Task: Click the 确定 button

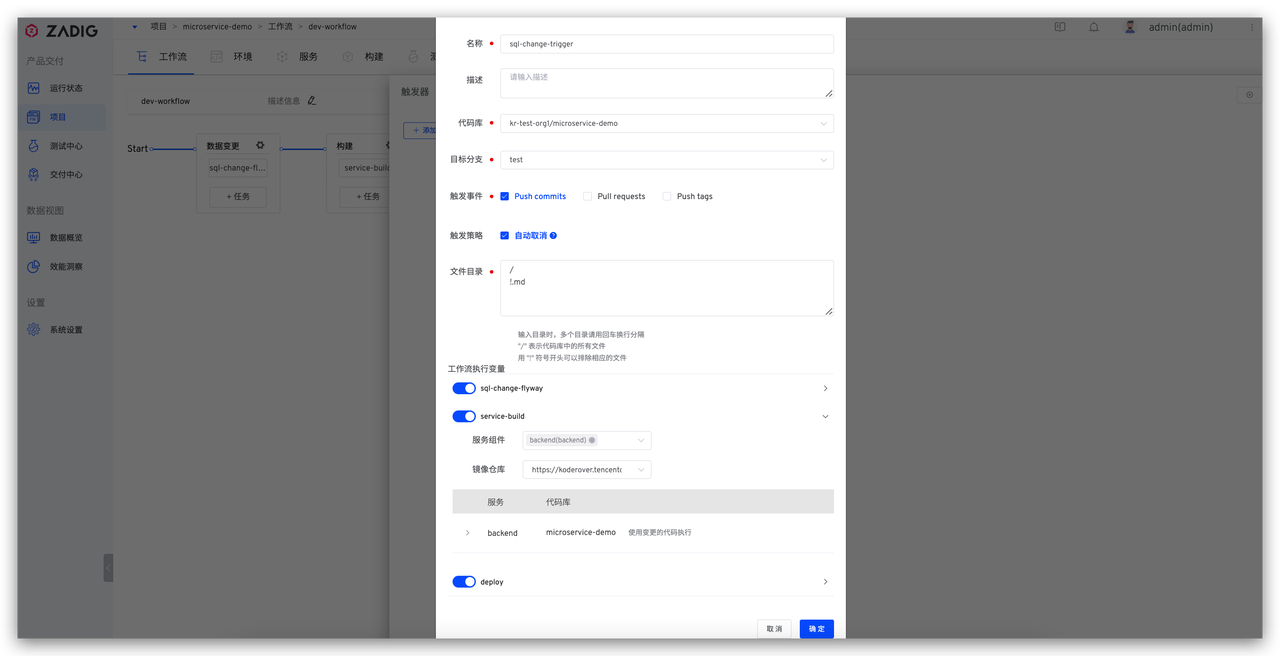Action: point(817,629)
